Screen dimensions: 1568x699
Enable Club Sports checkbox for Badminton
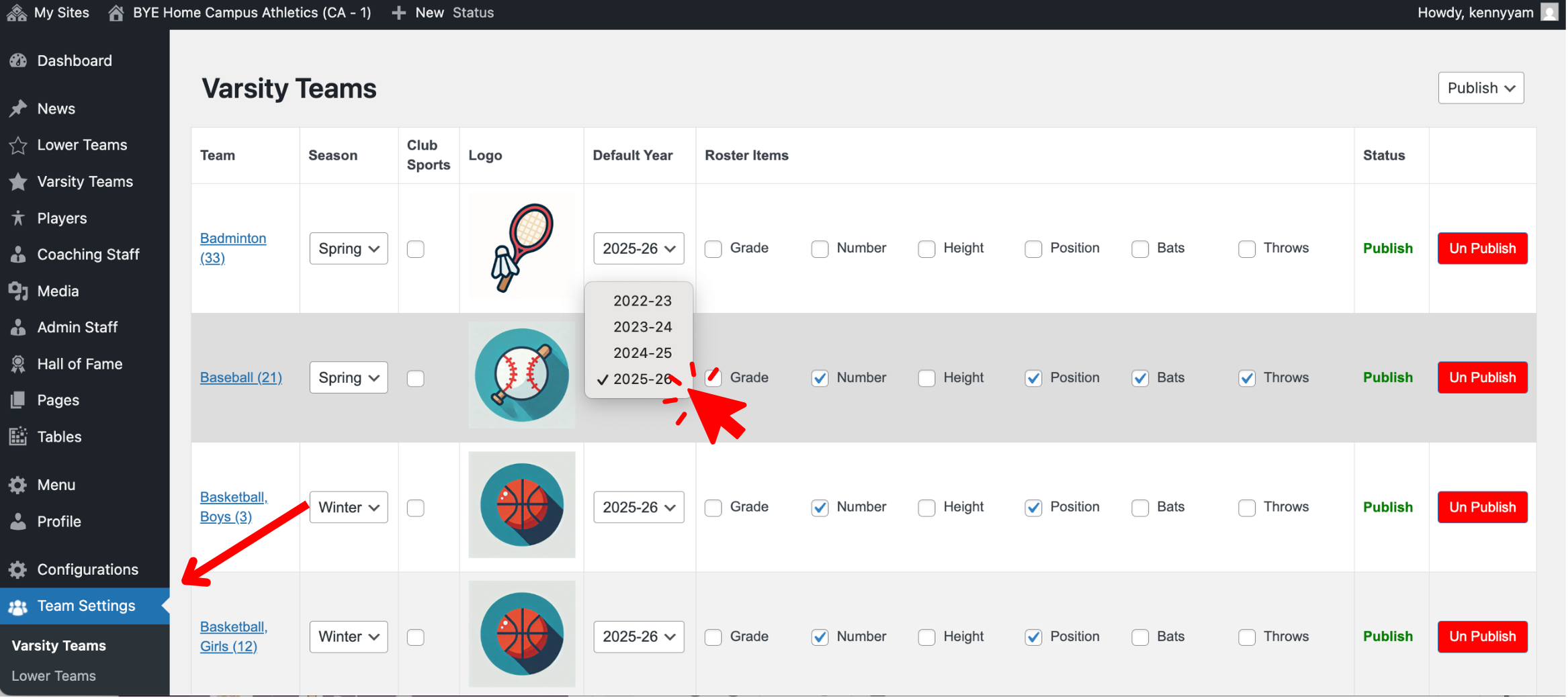click(415, 249)
